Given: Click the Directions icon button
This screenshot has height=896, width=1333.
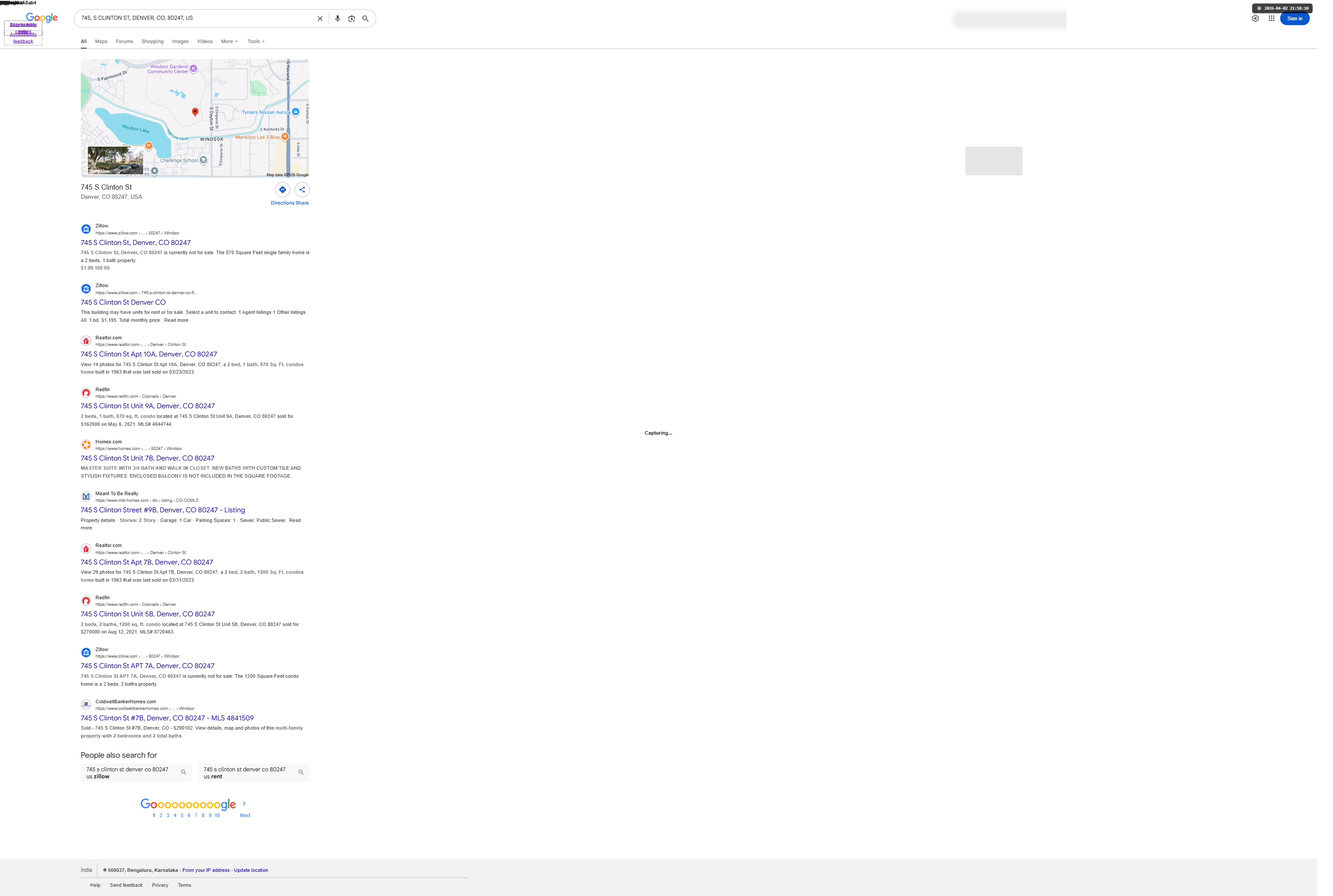Looking at the screenshot, I should (x=282, y=190).
